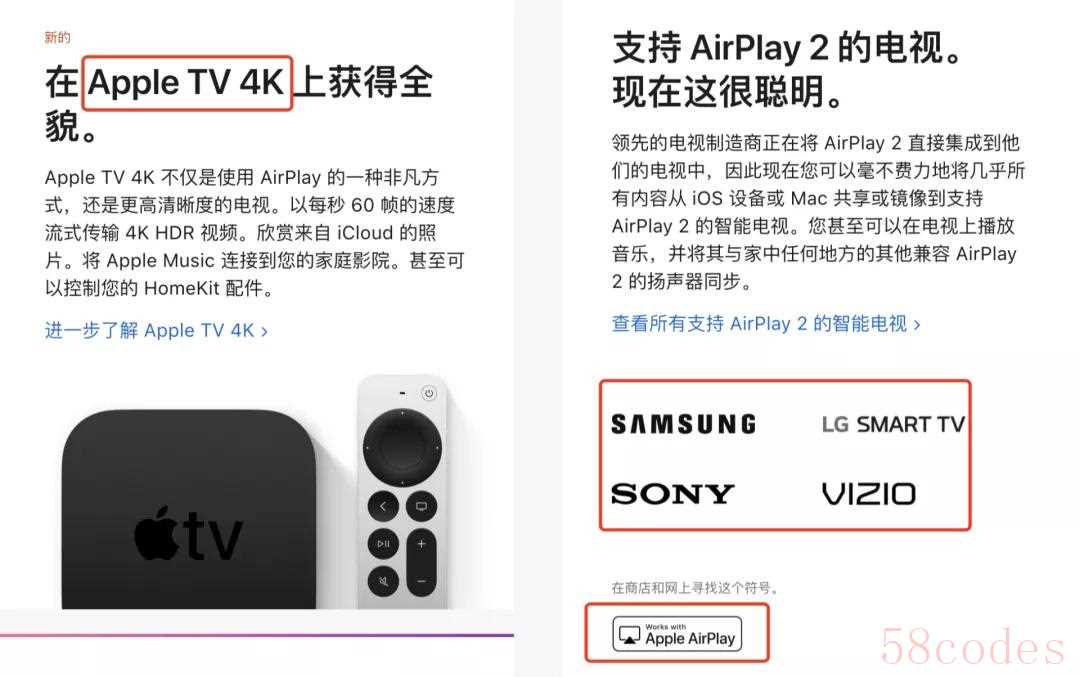Click the remote's volume minus button

tap(421, 581)
